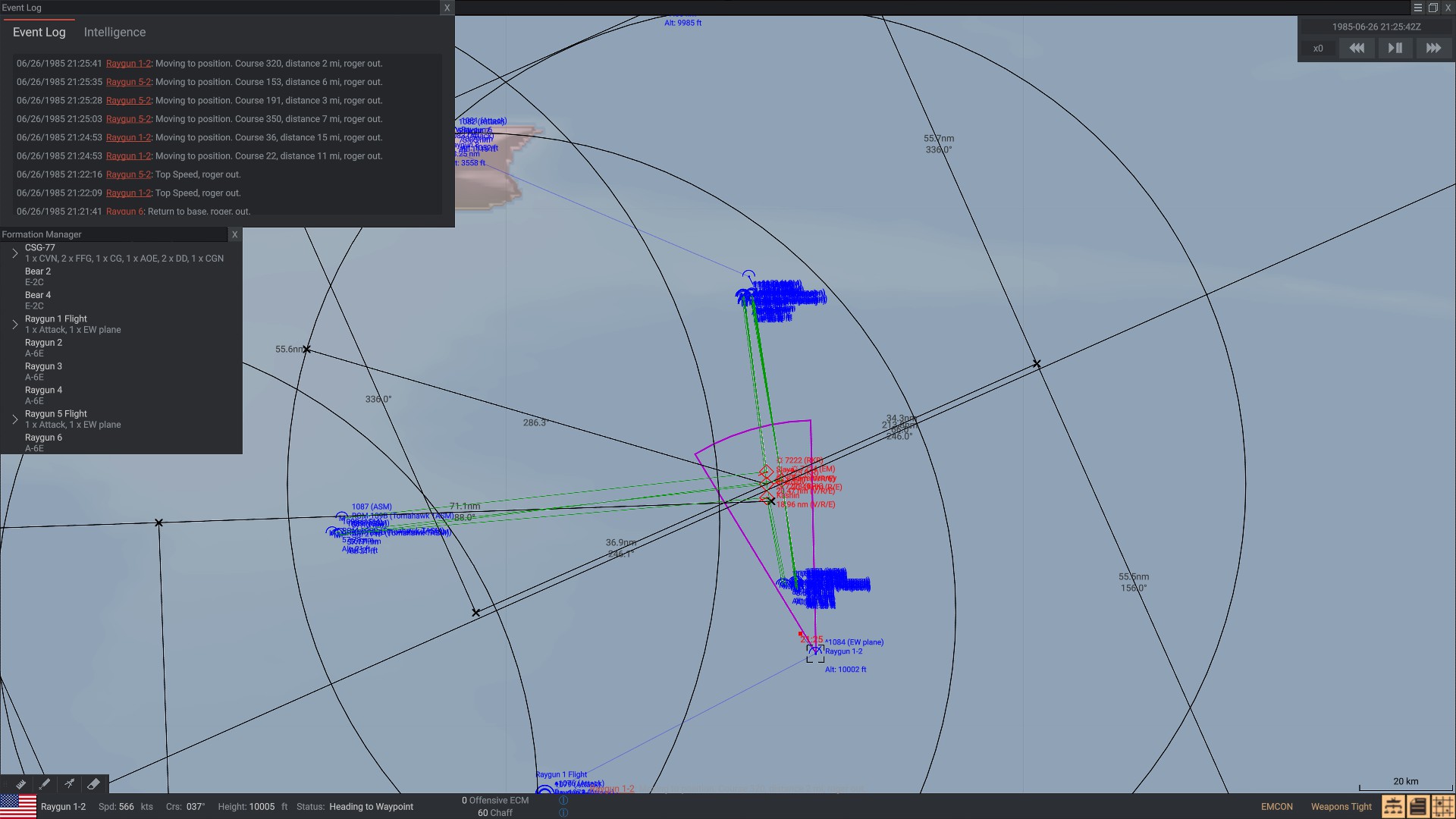
Task: Click the restore window icon
Action: (x=1432, y=8)
